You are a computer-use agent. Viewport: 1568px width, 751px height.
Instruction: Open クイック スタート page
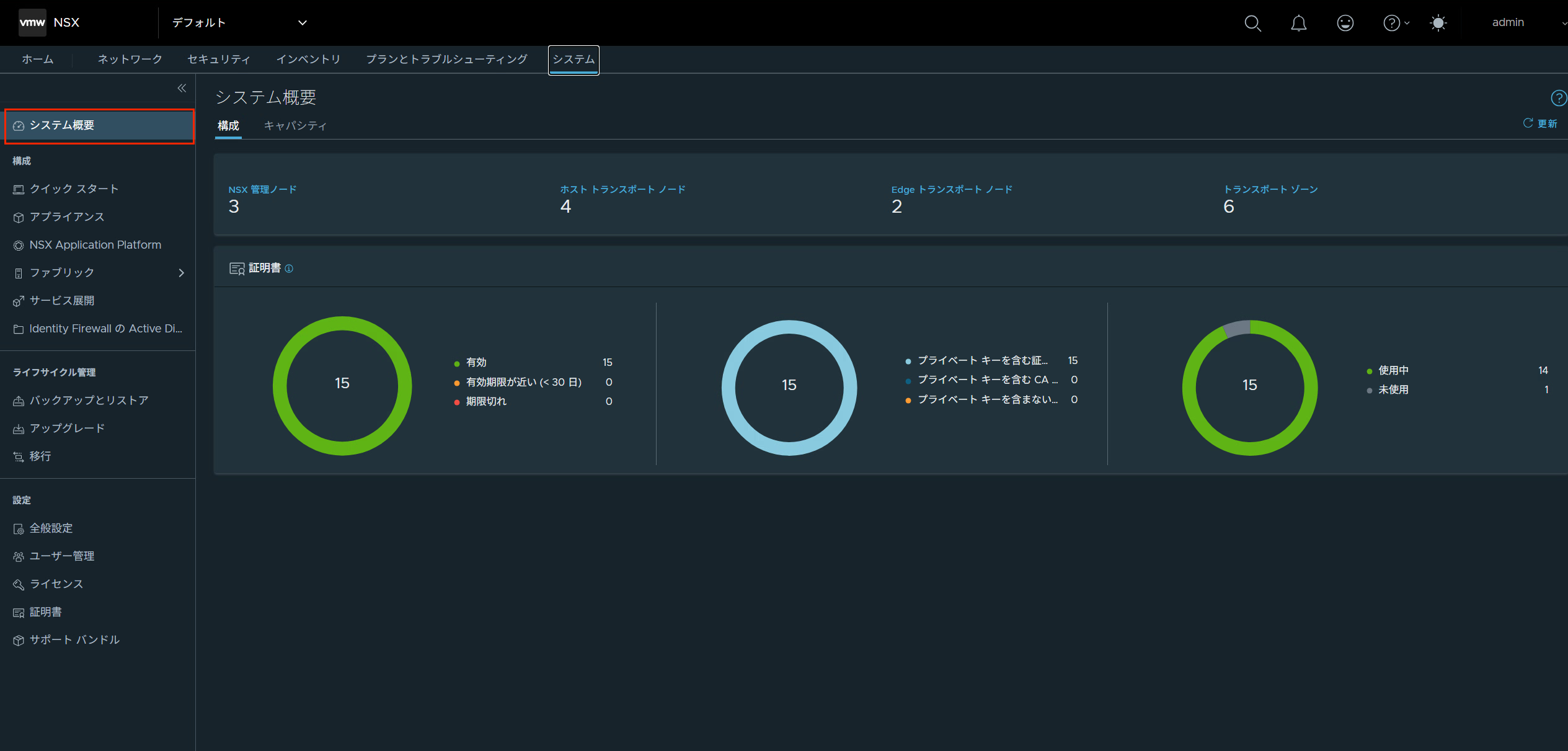(74, 189)
